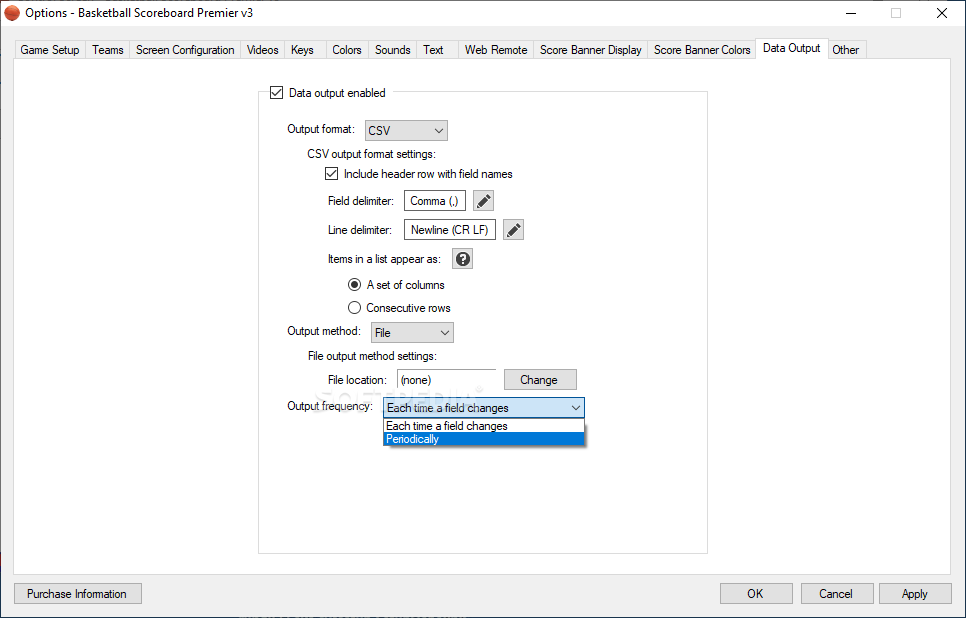
Task: Open the Screen Configuration tab
Action: (185, 50)
